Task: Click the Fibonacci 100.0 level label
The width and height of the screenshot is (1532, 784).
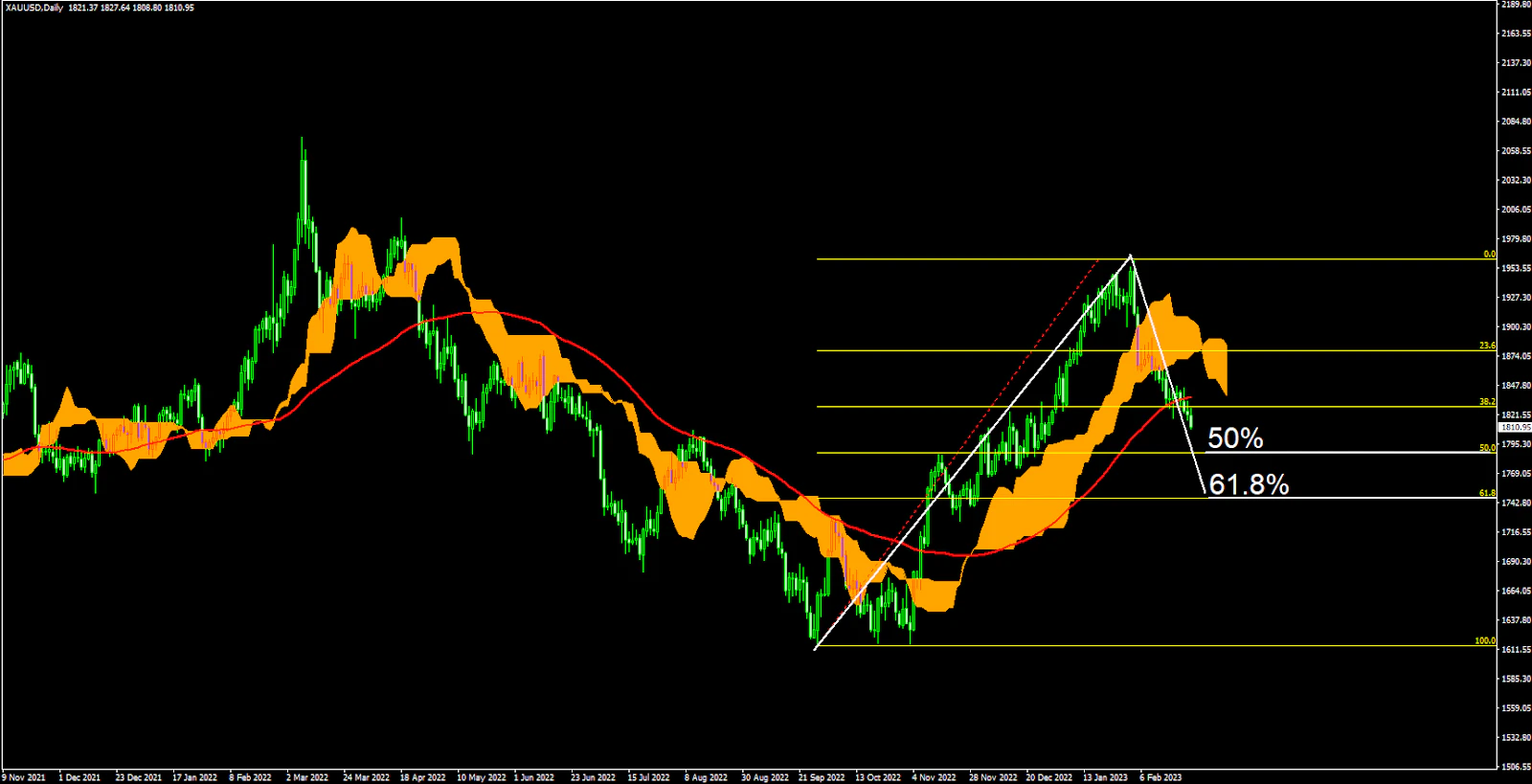Action: pyautogui.click(x=1485, y=640)
